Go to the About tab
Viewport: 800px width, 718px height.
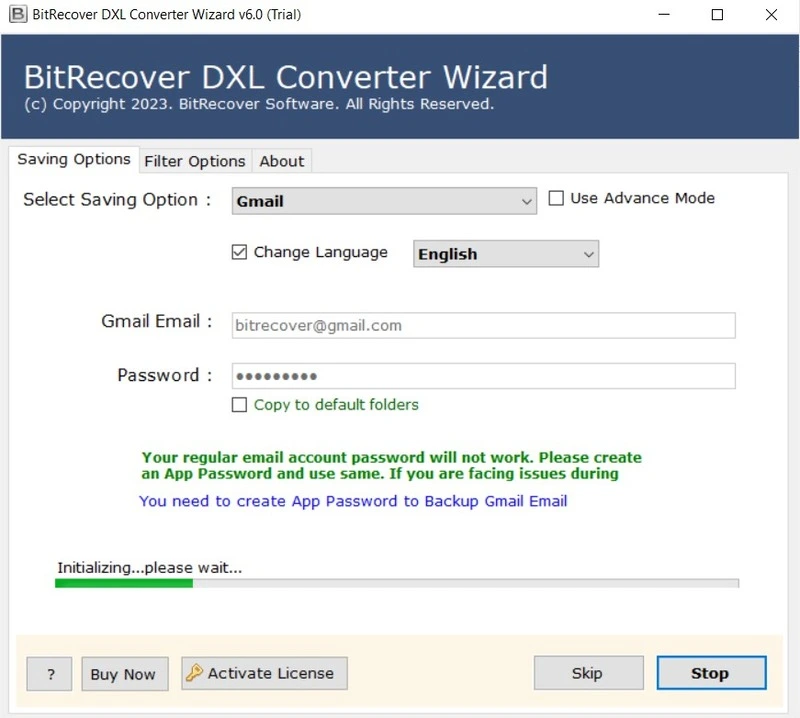(x=282, y=161)
